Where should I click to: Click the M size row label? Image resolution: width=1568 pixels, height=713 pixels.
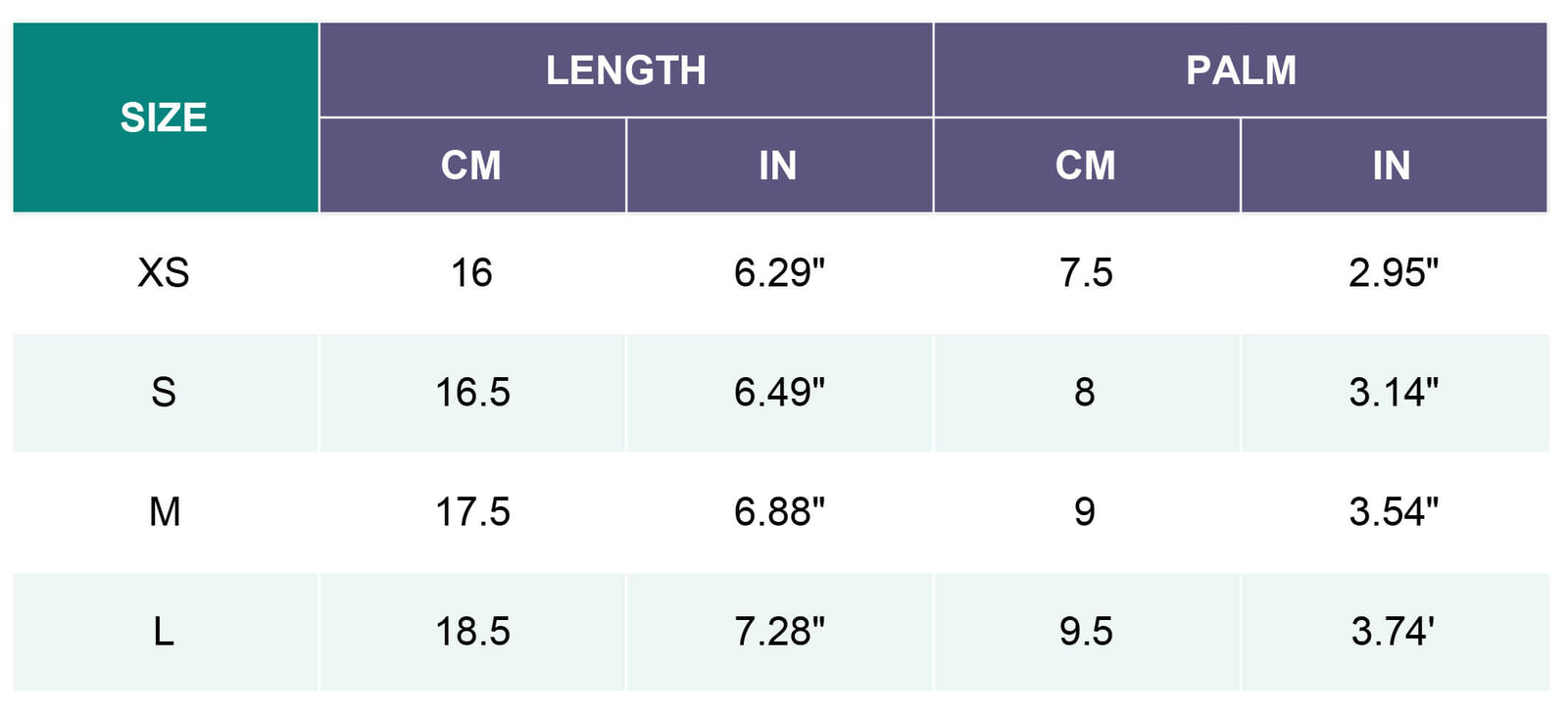click(164, 512)
